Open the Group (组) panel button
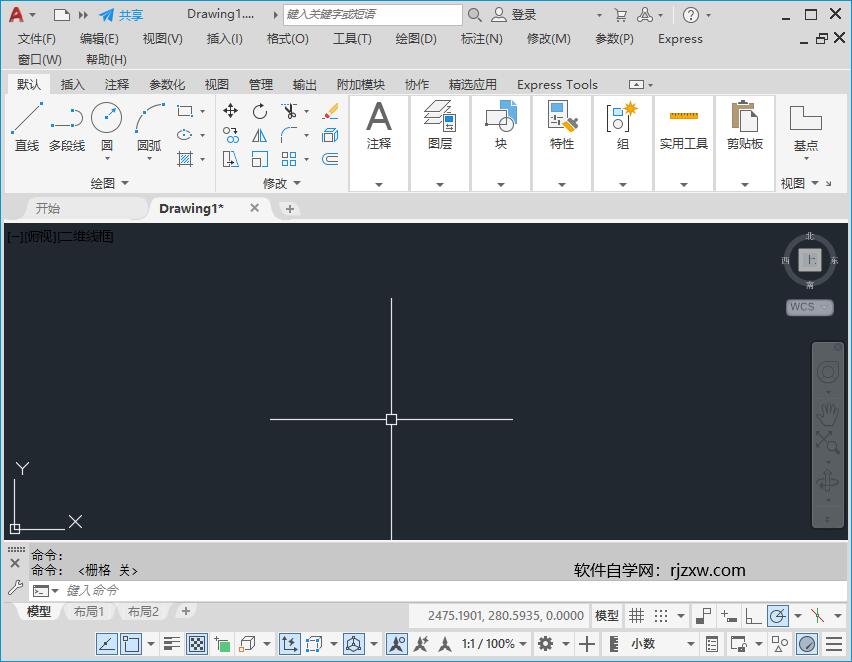This screenshot has height=662, width=852. pyautogui.click(x=623, y=143)
